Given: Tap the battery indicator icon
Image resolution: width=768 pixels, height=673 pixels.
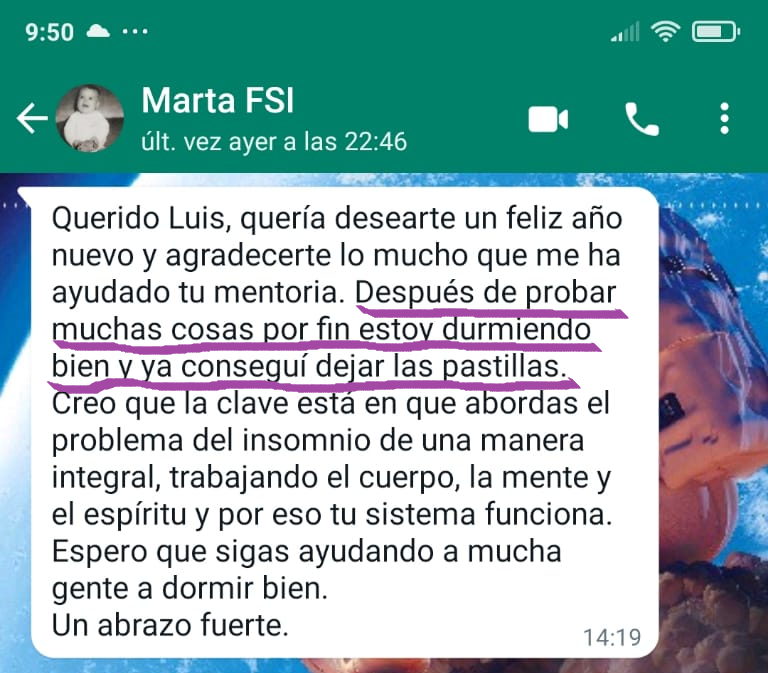Looking at the screenshot, I should click(716, 32).
